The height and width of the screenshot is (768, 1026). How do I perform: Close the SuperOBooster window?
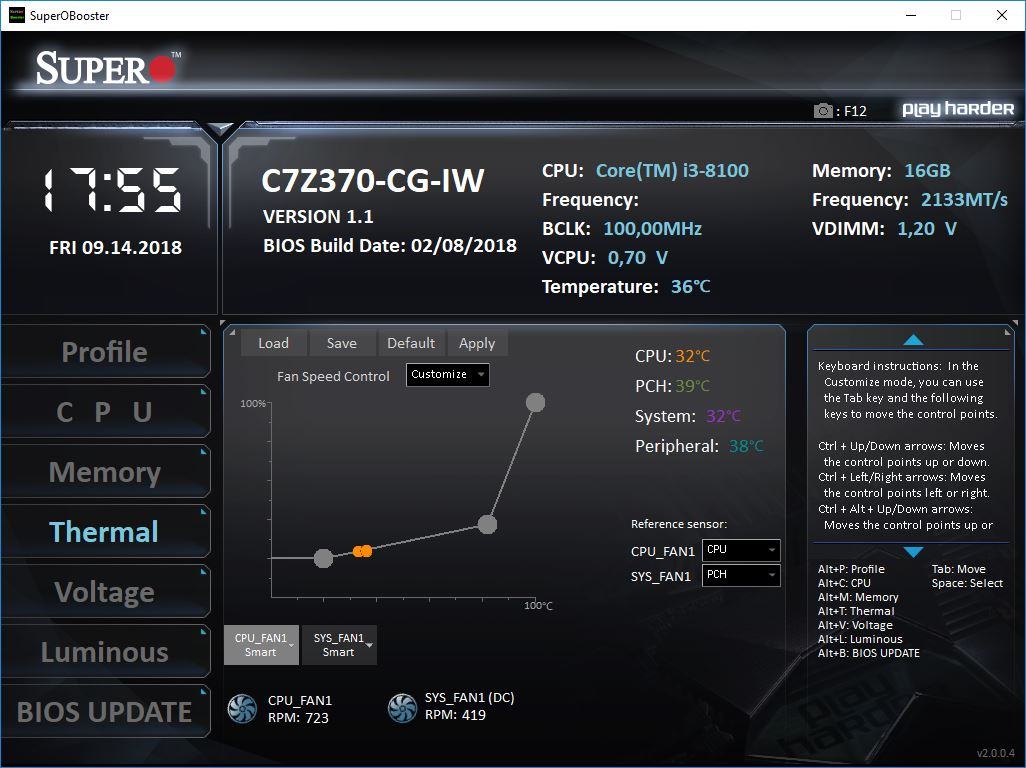point(1002,15)
